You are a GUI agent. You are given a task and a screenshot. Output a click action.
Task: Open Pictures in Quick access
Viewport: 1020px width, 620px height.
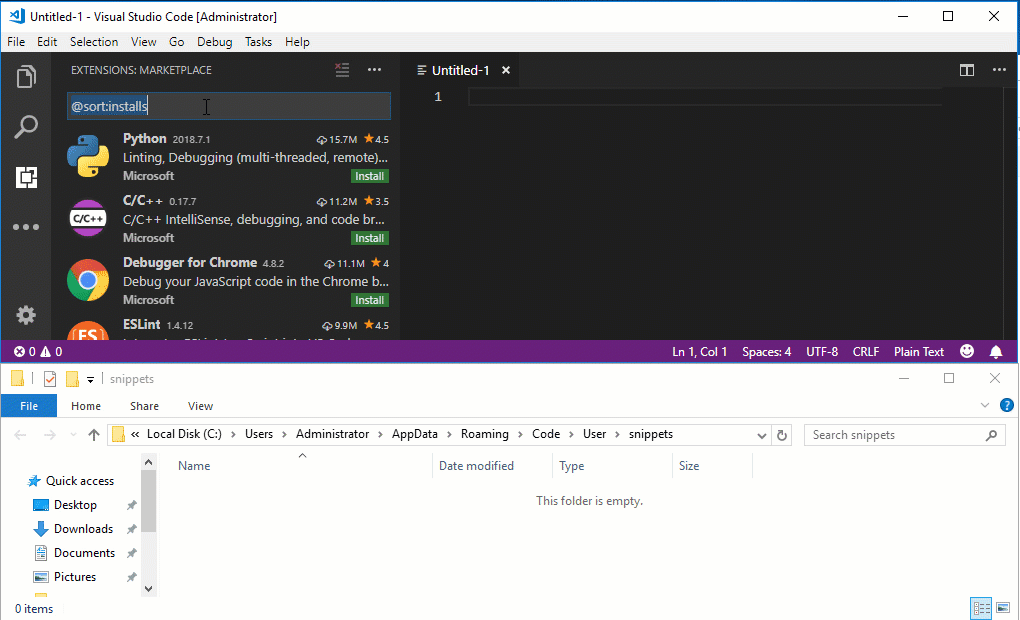[x=75, y=577]
